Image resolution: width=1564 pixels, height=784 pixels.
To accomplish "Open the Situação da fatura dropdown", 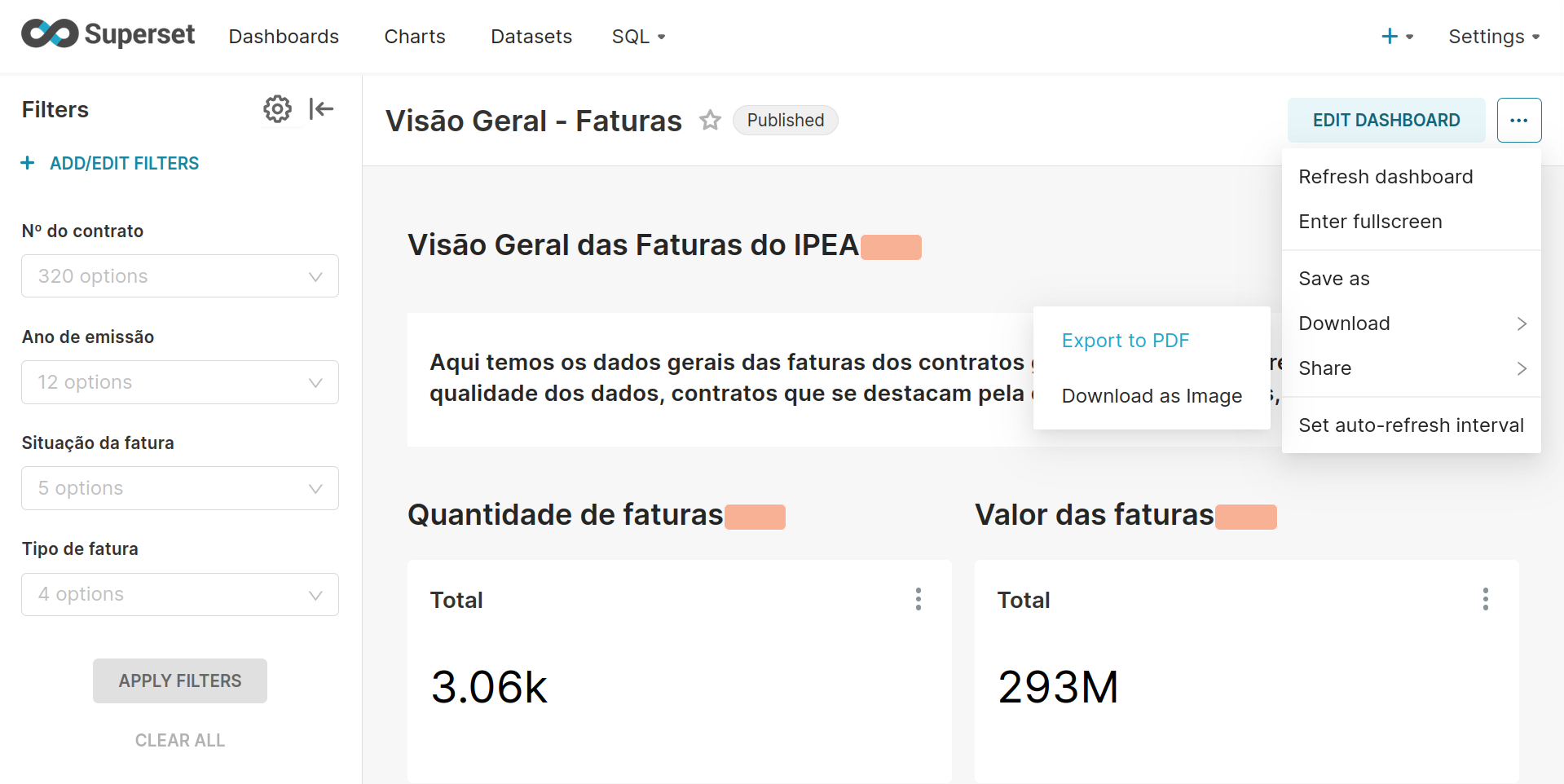I will point(180,488).
